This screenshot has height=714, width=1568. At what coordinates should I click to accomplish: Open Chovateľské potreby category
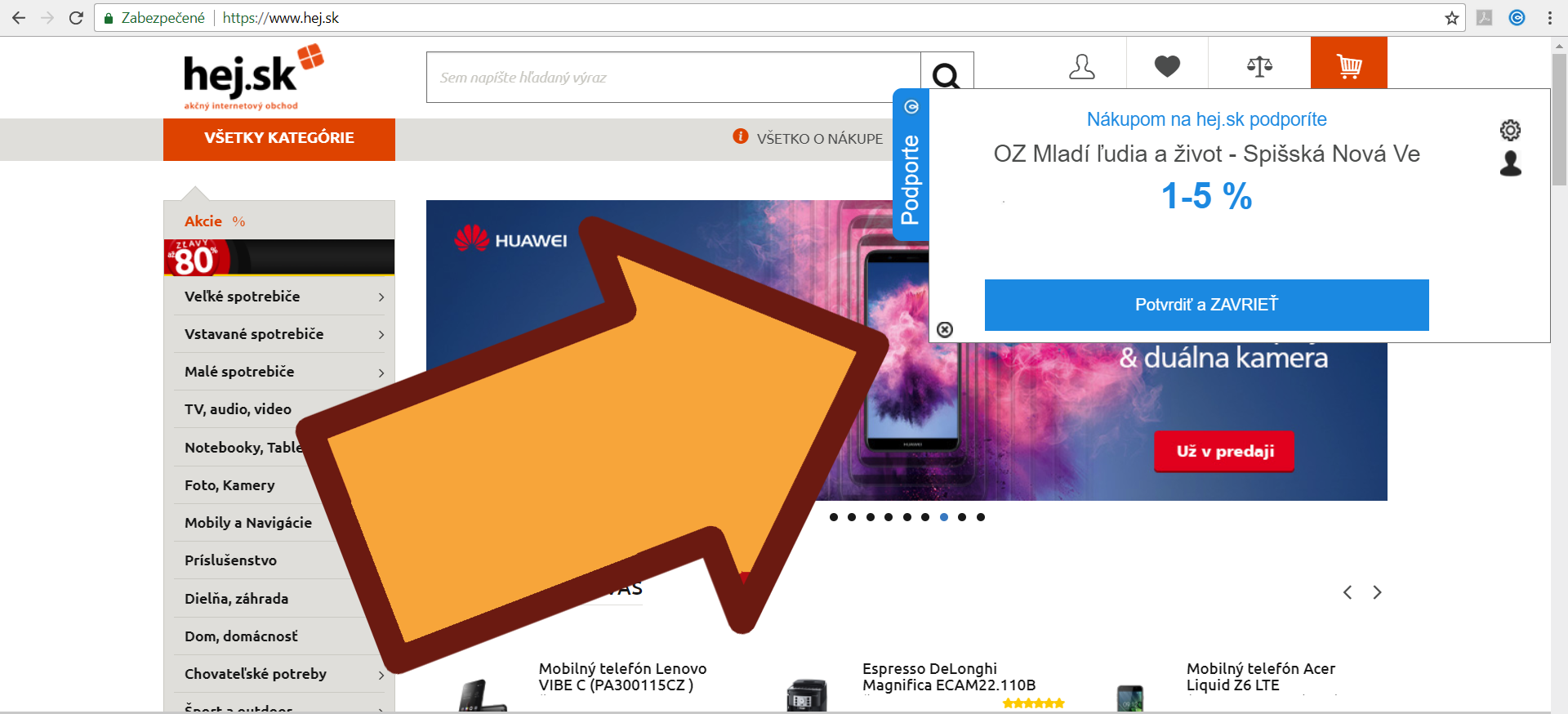[256, 674]
